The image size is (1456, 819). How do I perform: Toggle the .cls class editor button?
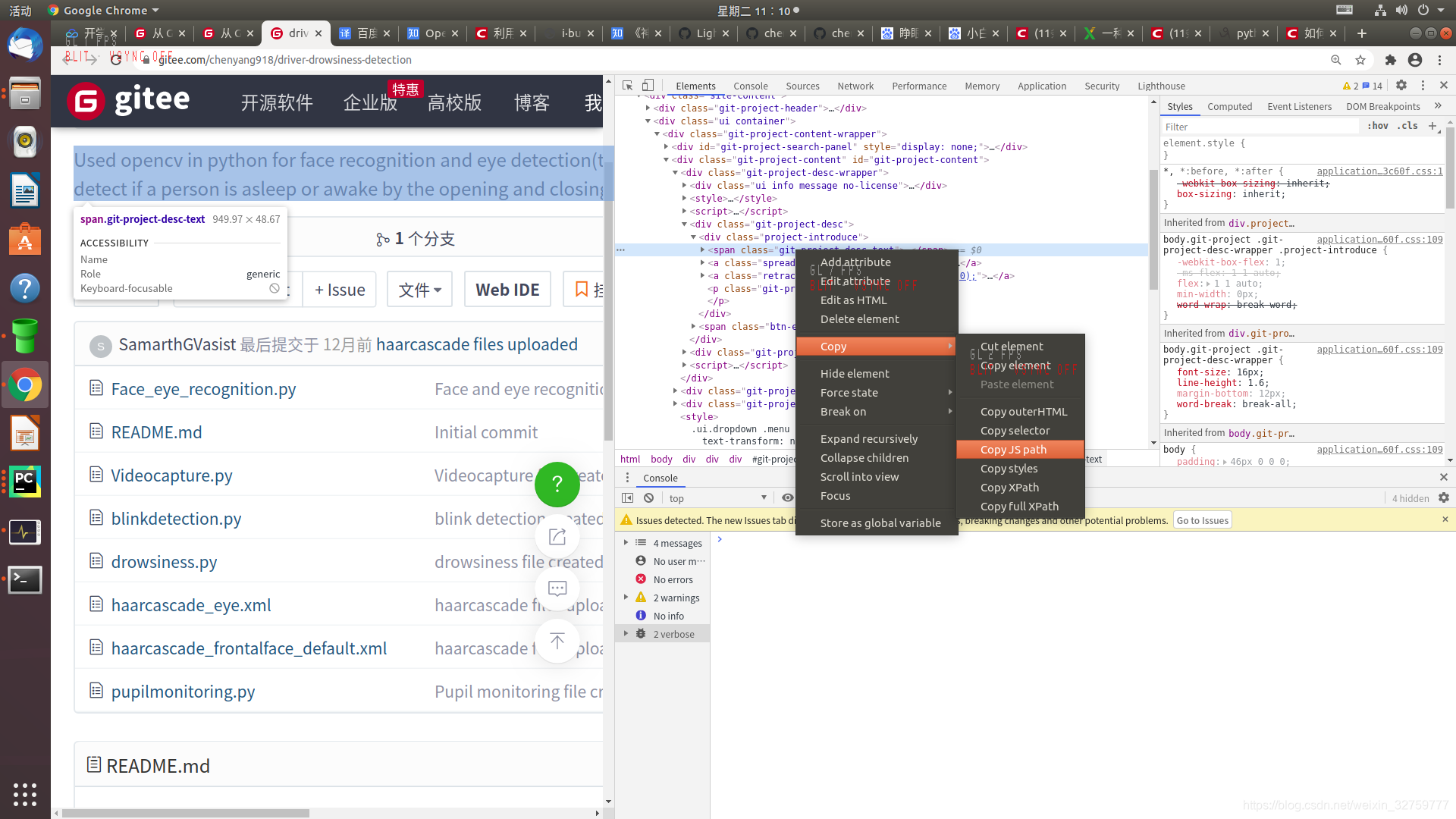[1409, 126]
